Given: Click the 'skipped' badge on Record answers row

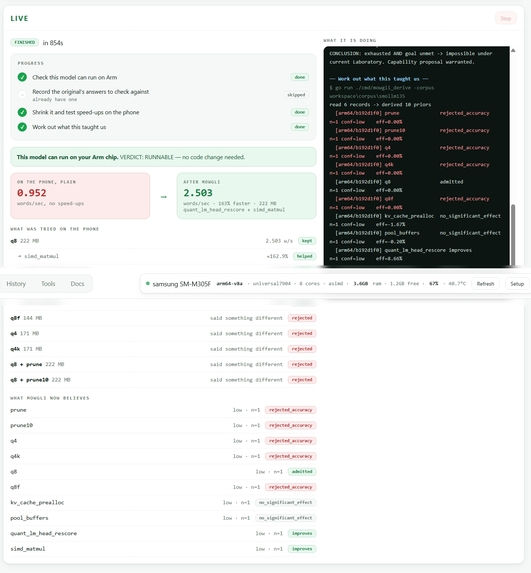Looking at the screenshot, I should [x=296, y=95].
